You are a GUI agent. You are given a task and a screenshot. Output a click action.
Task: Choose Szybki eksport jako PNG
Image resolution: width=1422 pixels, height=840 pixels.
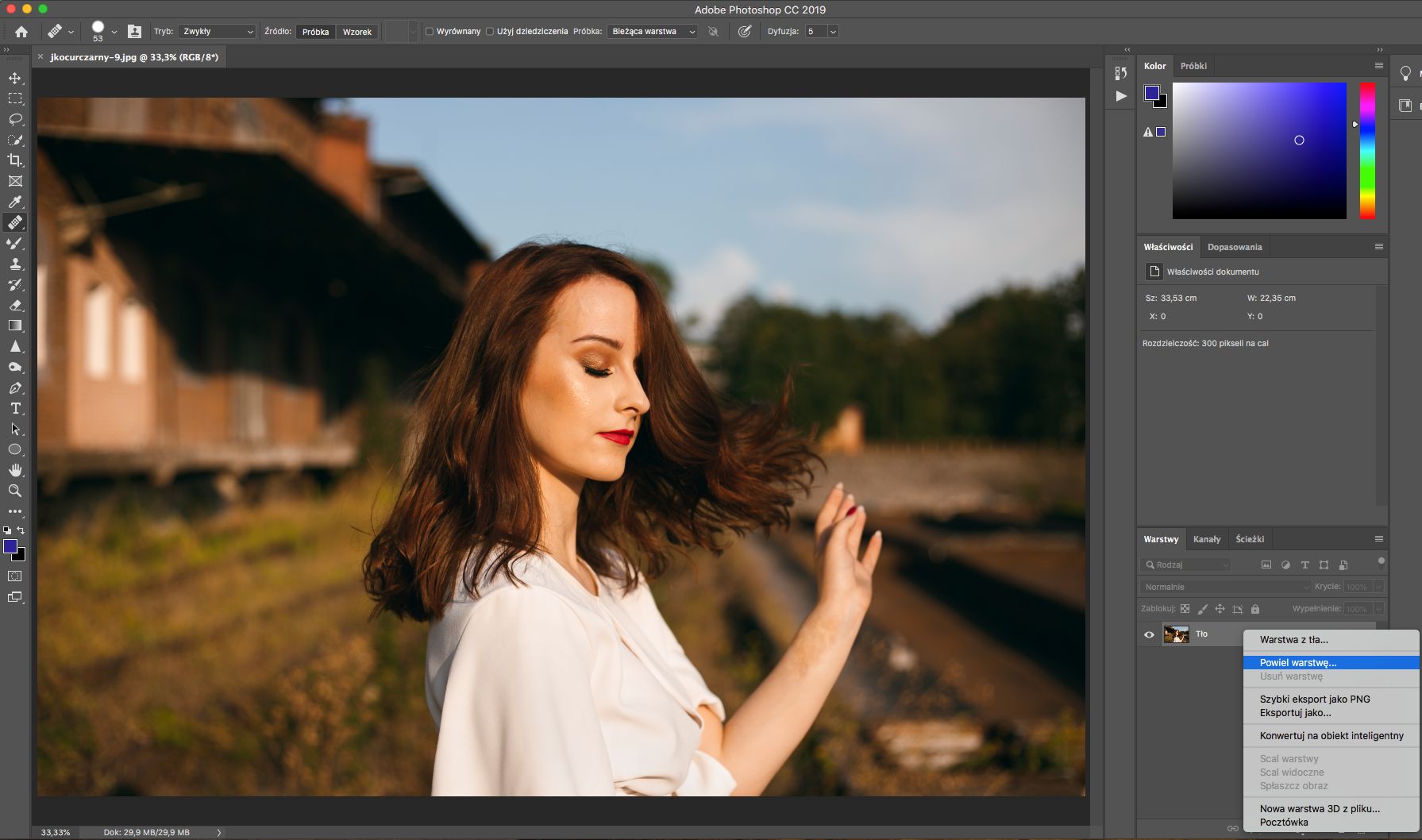click(x=1331, y=699)
